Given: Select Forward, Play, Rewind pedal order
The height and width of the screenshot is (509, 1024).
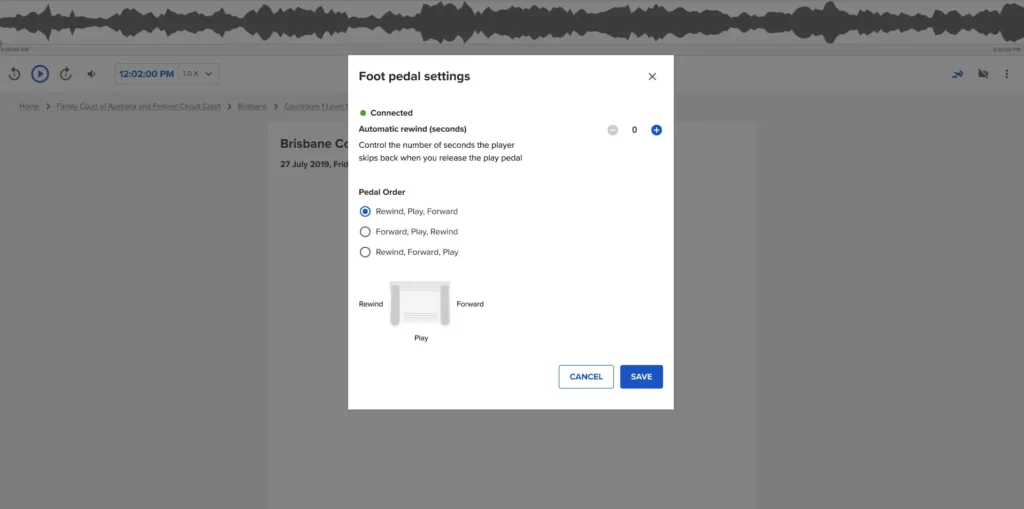Looking at the screenshot, I should tap(365, 232).
